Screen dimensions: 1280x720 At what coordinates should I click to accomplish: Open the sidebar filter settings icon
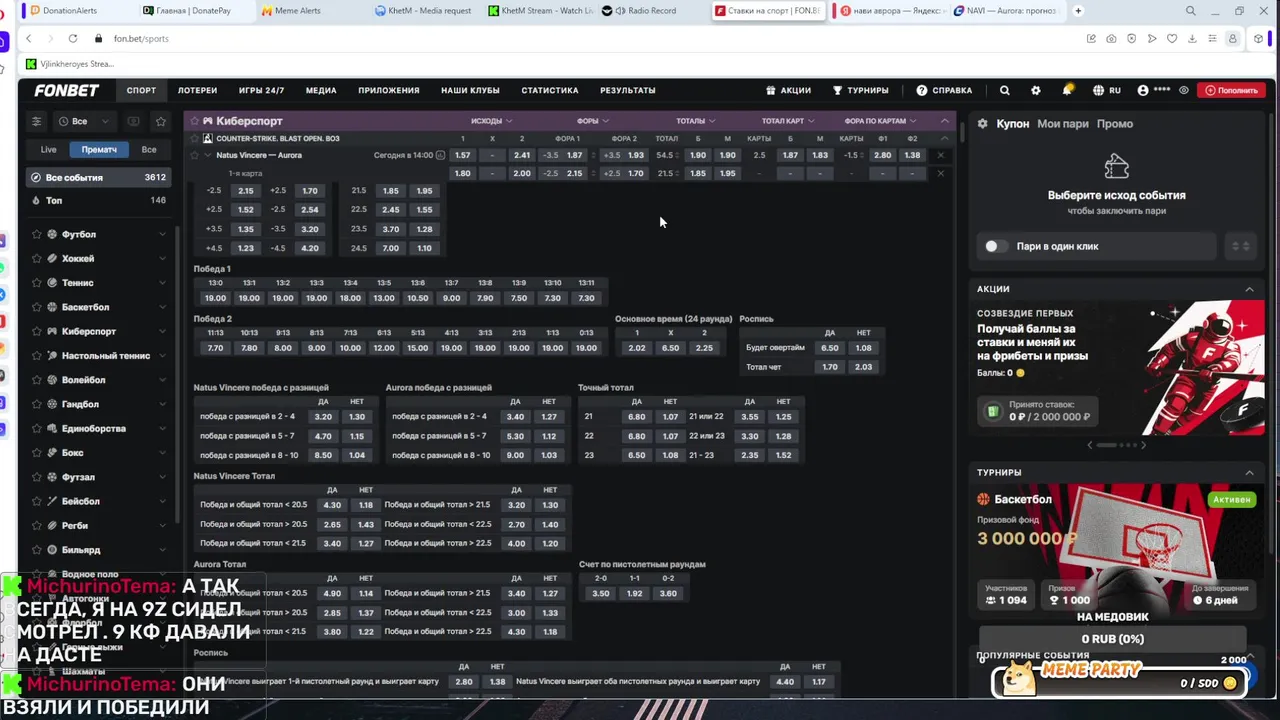tap(37, 121)
